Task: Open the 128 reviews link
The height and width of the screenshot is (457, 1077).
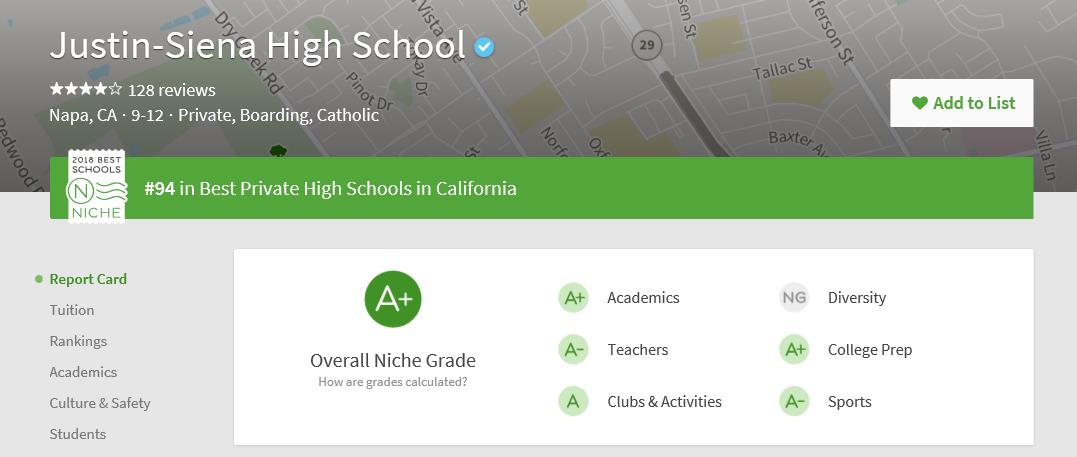Action: (172, 90)
